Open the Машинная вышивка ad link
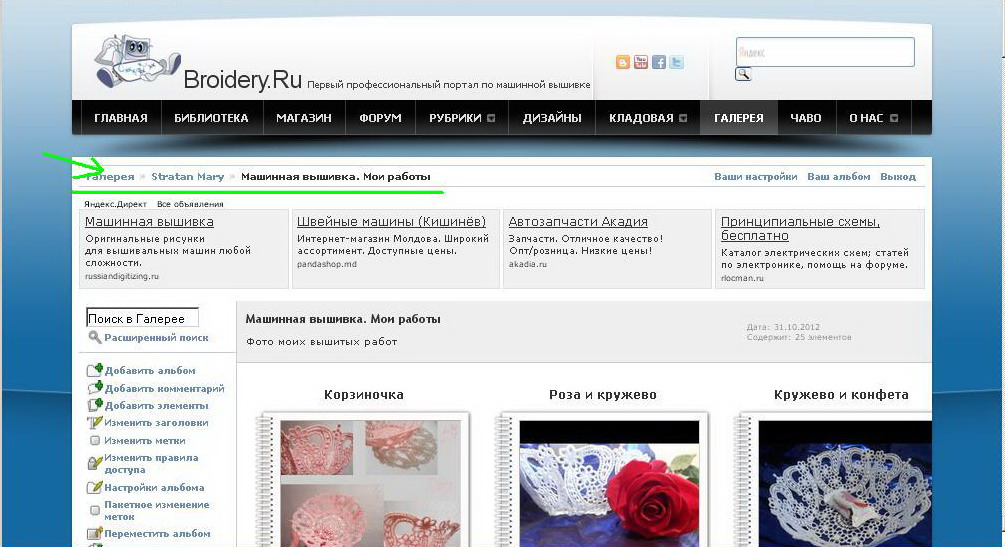 [149, 222]
